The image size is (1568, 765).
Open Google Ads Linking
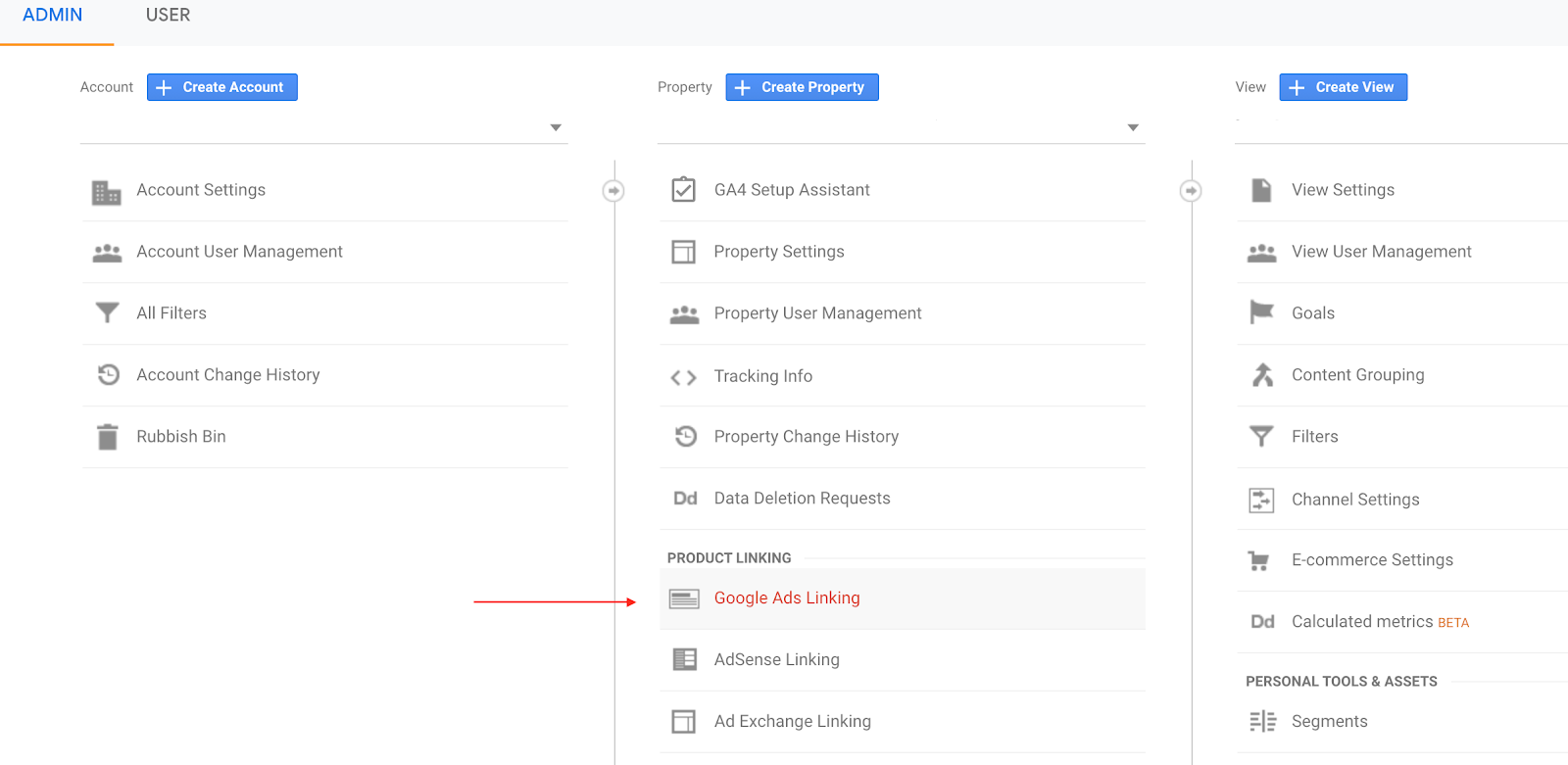787,598
